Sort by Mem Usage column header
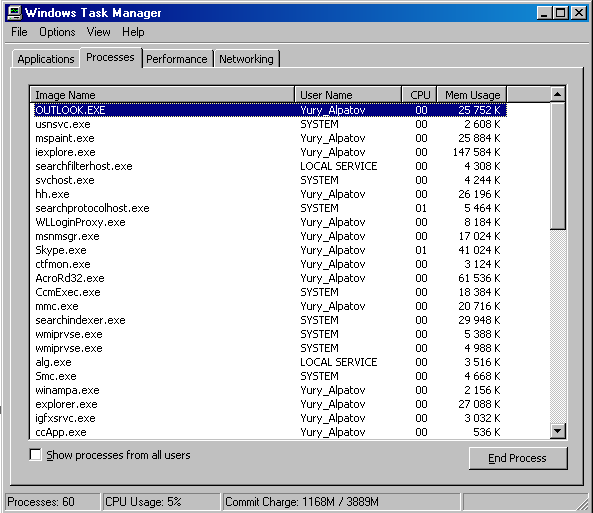The width and height of the screenshot is (593, 513). click(x=472, y=95)
